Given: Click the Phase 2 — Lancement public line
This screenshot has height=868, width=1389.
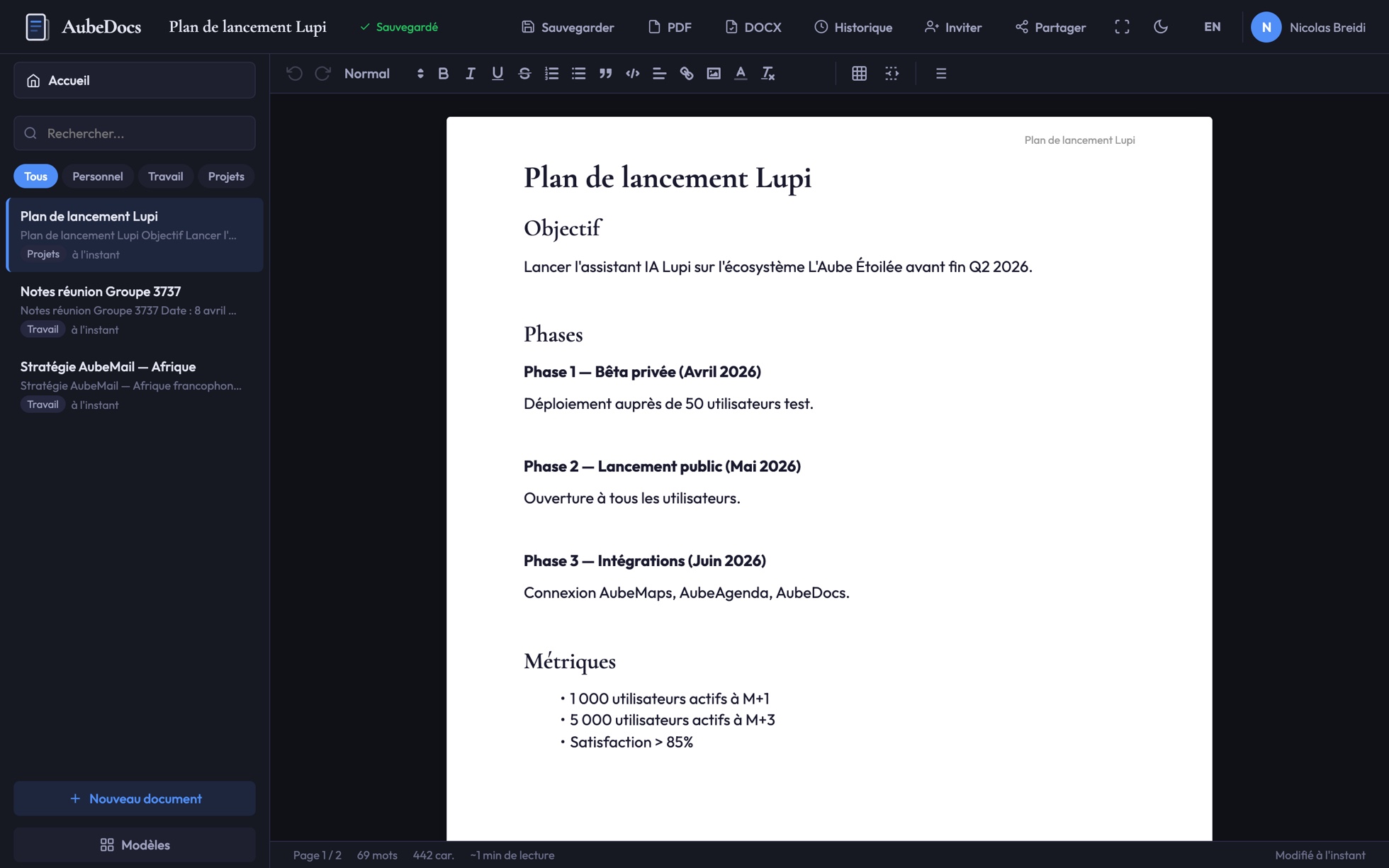Looking at the screenshot, I should 662,466.
